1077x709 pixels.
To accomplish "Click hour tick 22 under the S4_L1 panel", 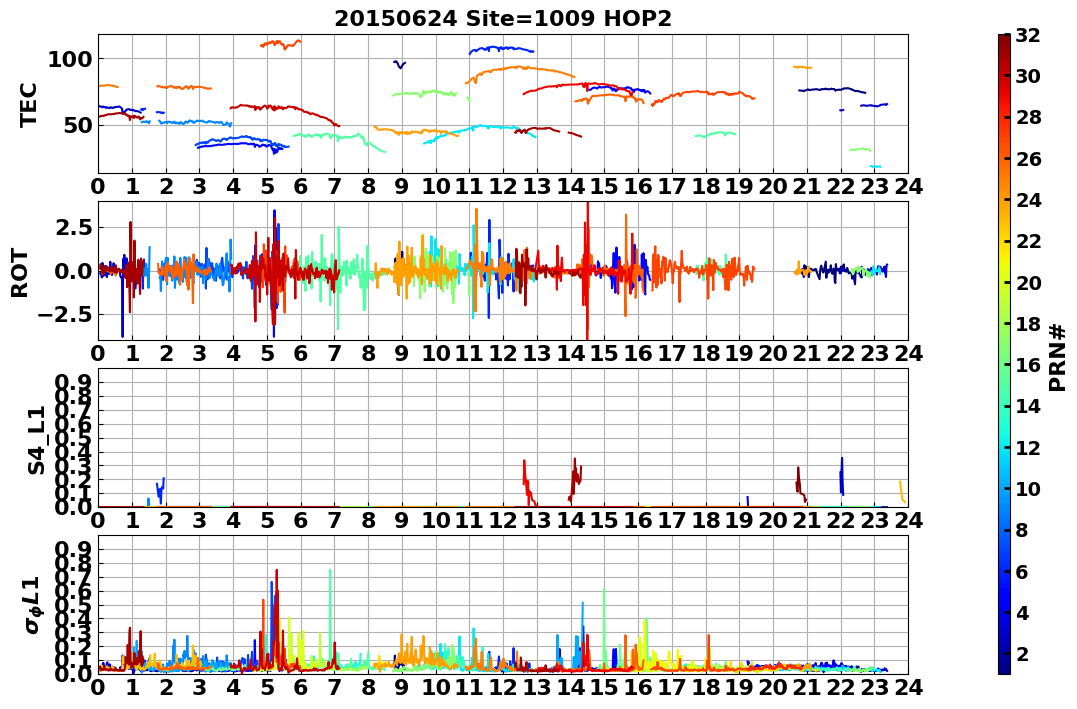I will coord(841,520).
